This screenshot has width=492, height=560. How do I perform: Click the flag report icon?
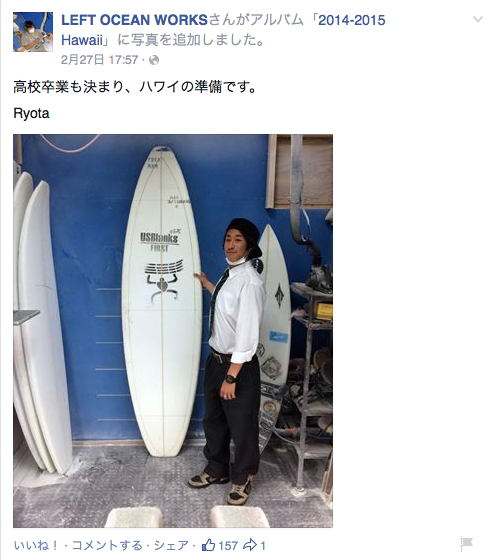(466, 544)
